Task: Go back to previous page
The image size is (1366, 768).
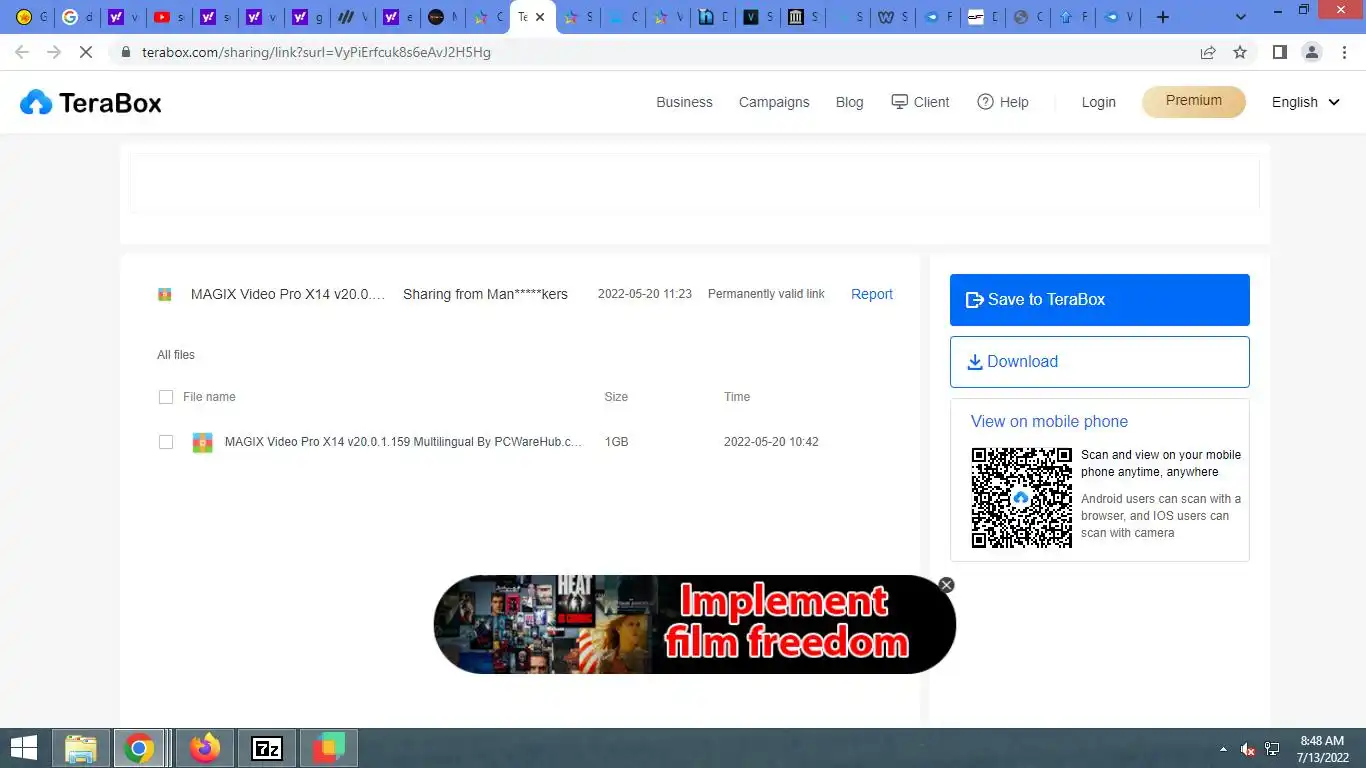Action: pyautogui.click(x=22, y=52)
